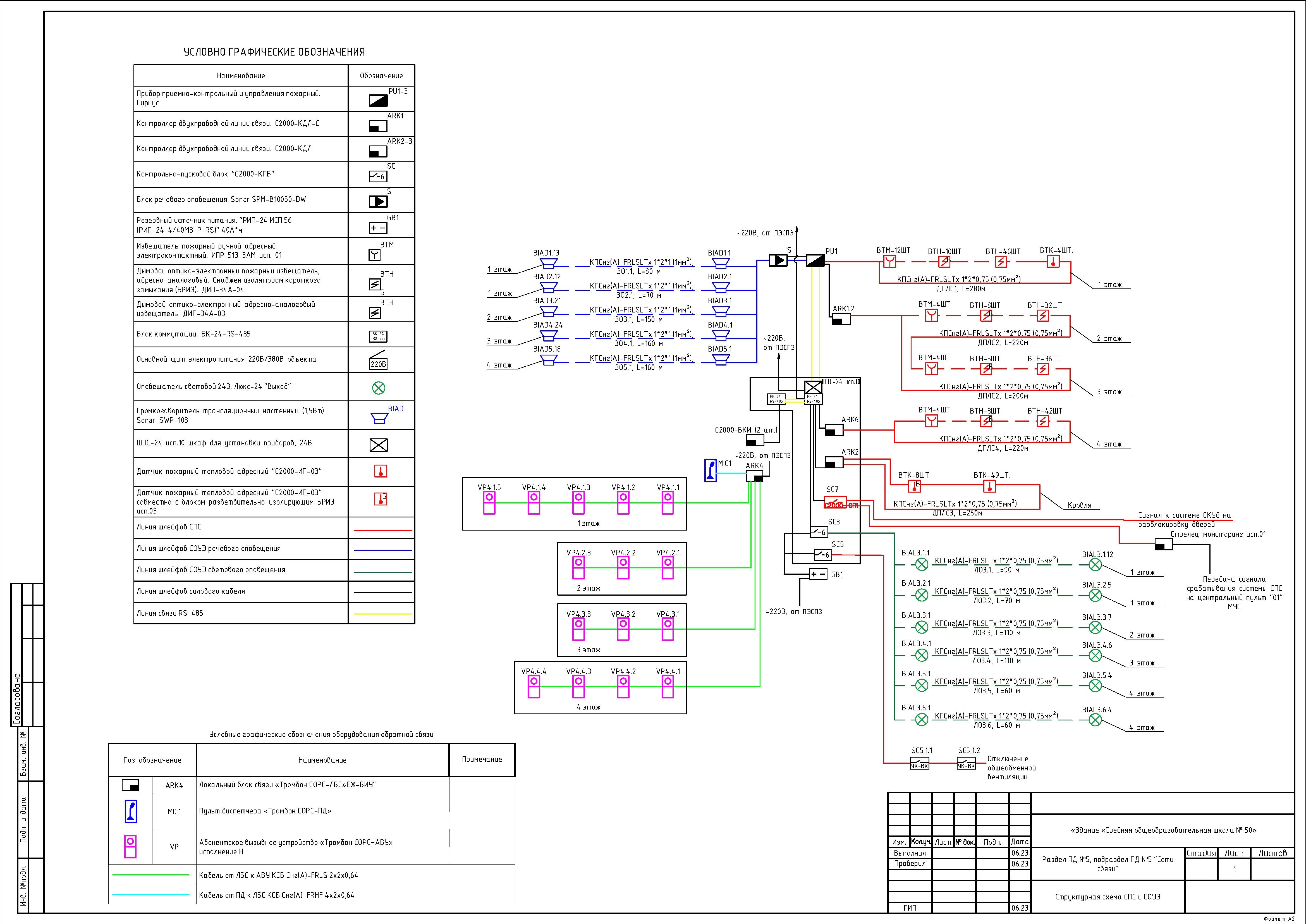
Task: Select the Структурная схема СПС и СОУЭ title
Action: point(1108,897)
